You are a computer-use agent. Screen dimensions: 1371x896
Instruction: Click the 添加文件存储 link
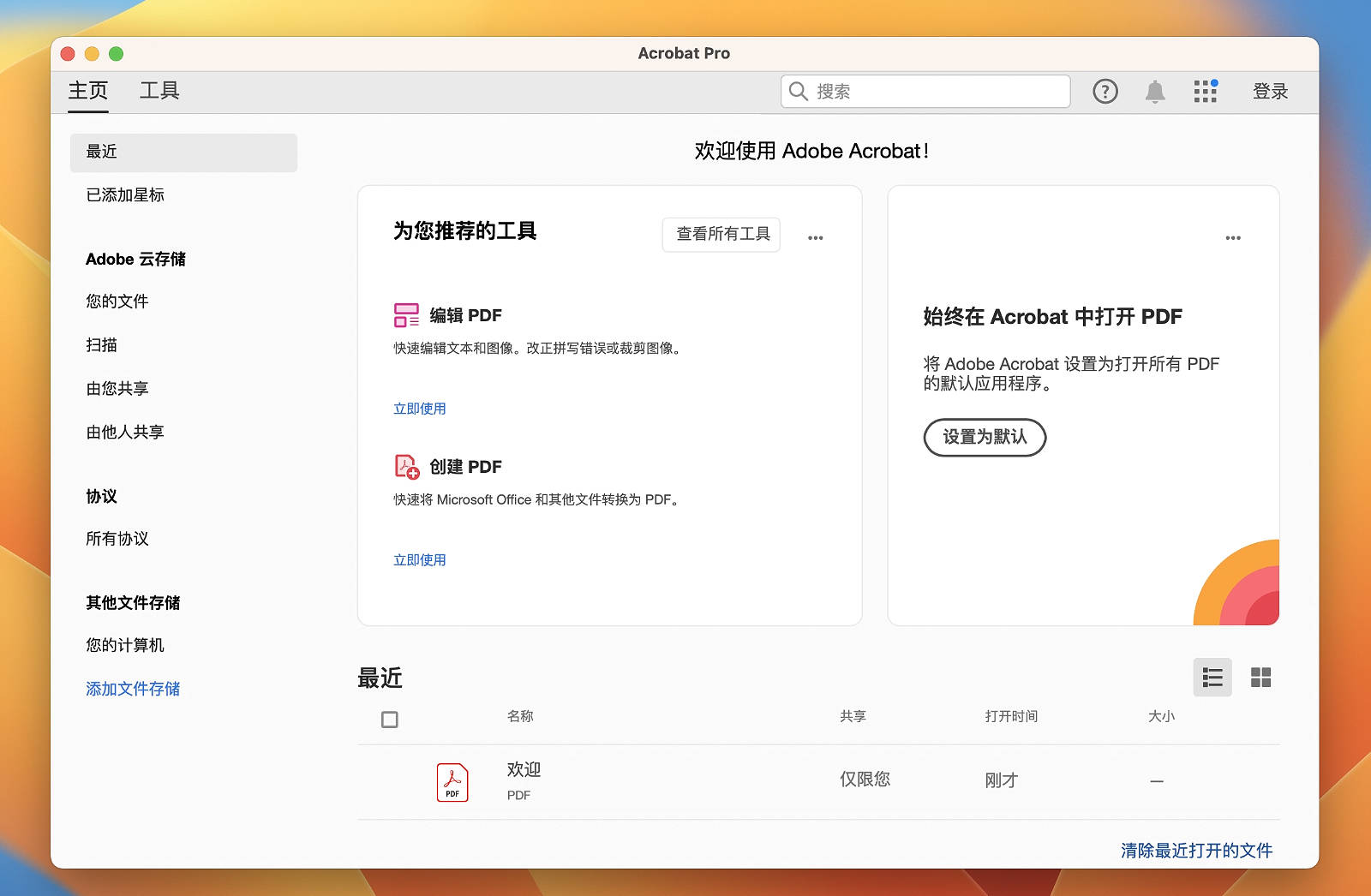tap(133, 689)
